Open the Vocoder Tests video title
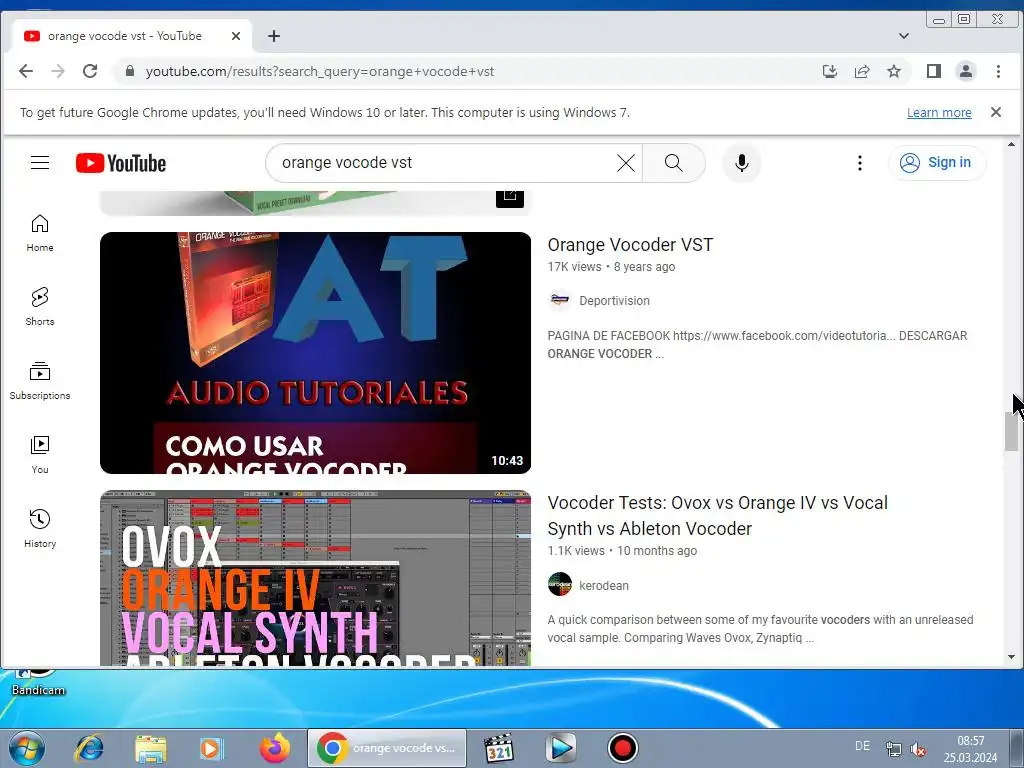The image size is (1024, 768). click(x=717, y=515)
